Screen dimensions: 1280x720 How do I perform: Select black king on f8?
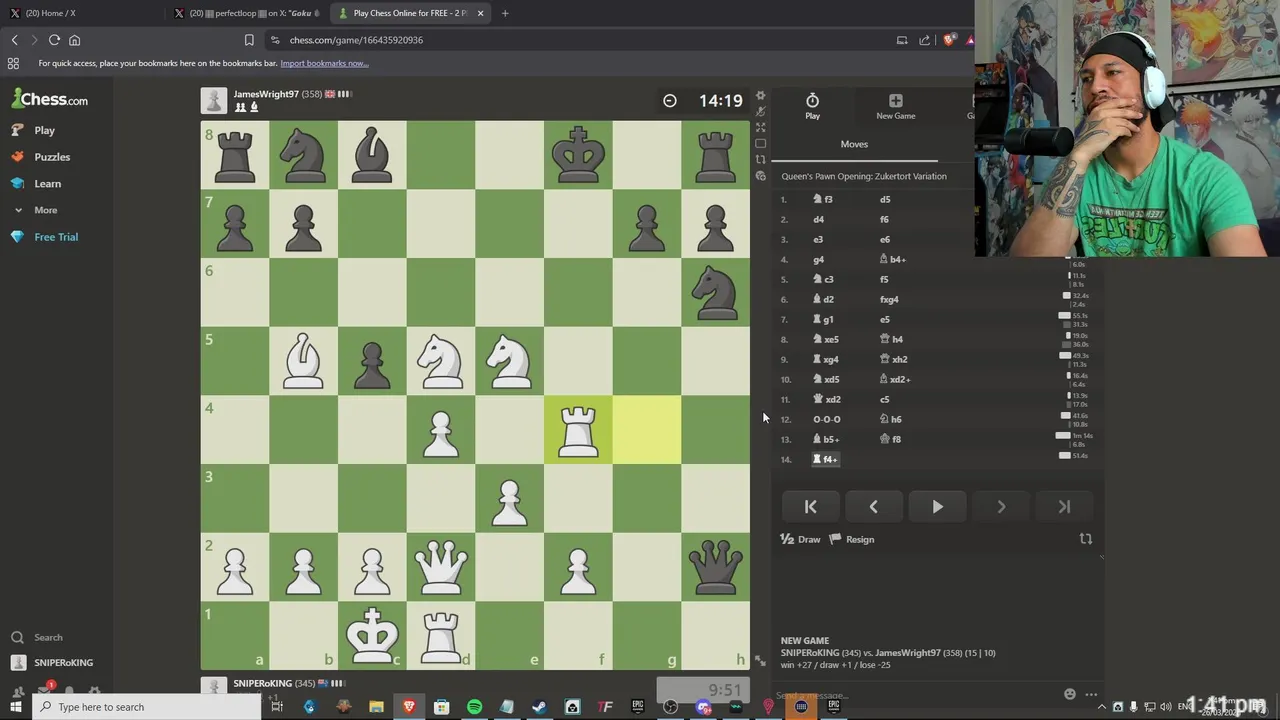(578, 156)
